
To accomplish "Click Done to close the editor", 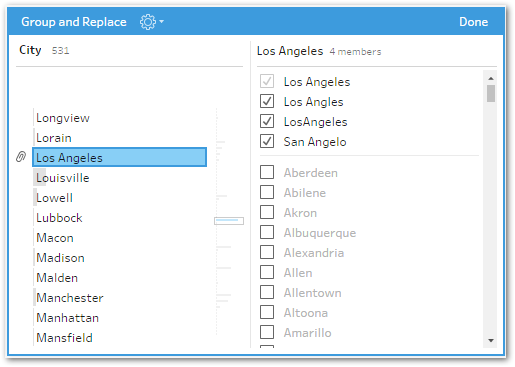I will click(x=473, y=22).
